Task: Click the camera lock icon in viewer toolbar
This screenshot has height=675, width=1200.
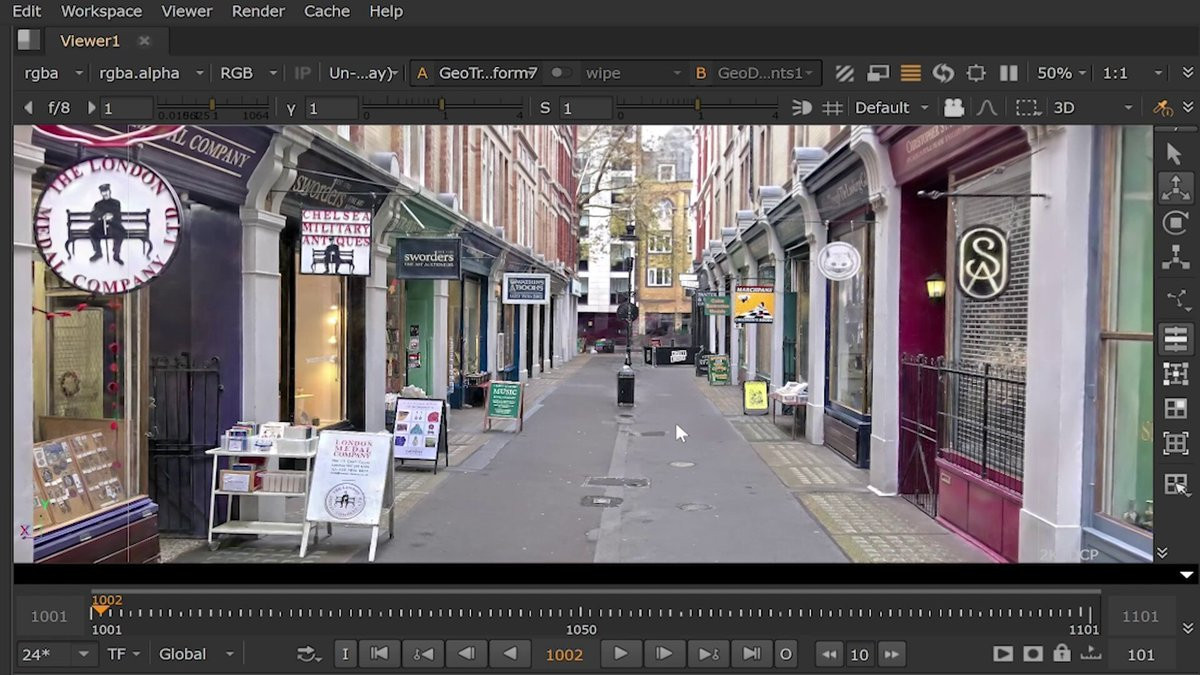Action: pyautogui.click(x=953, y=107)
